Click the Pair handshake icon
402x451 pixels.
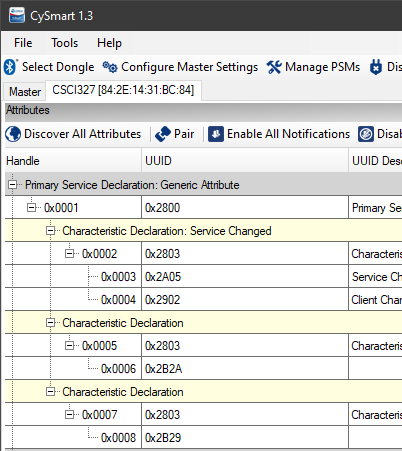[163, 134]
